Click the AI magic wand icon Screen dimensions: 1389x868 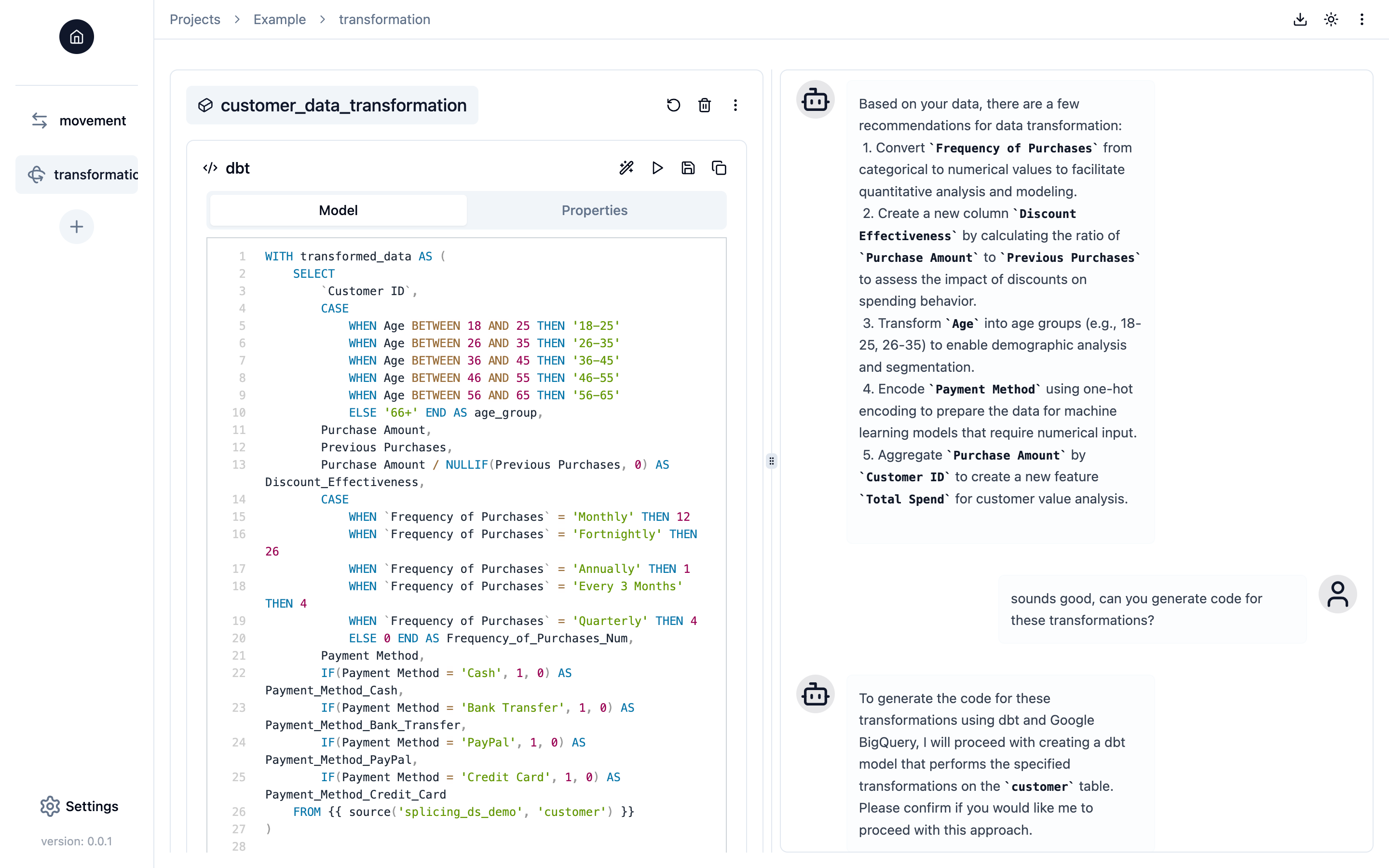pyautogui.click(x=626, y=168)
